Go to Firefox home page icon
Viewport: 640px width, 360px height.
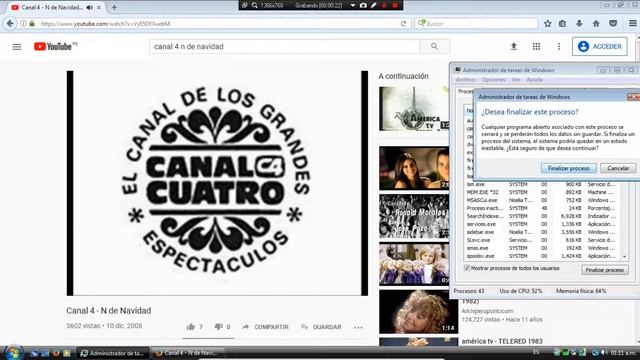pos(596,24)
